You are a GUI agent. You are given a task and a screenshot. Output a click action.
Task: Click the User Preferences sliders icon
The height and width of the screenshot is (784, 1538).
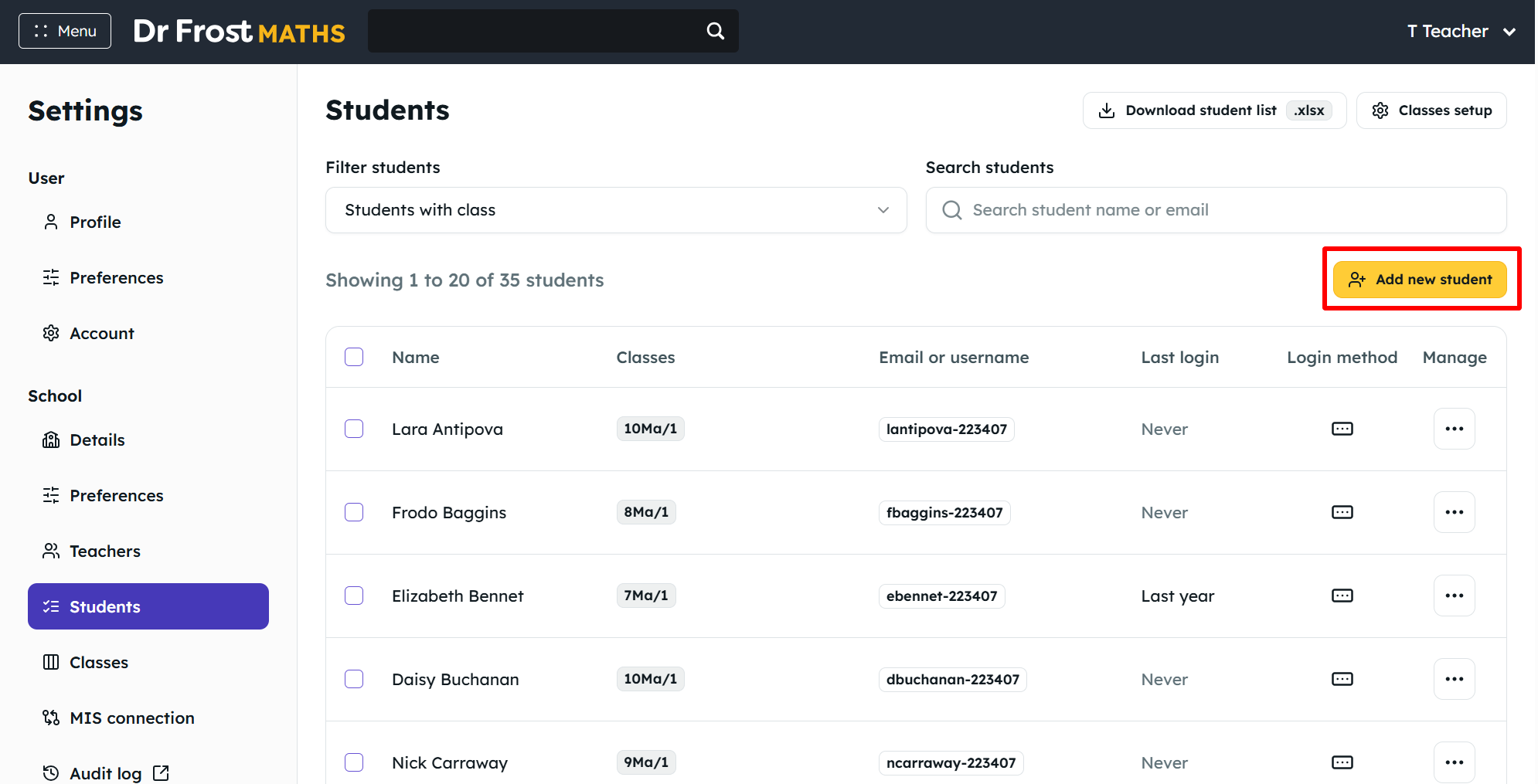(51, 278)
